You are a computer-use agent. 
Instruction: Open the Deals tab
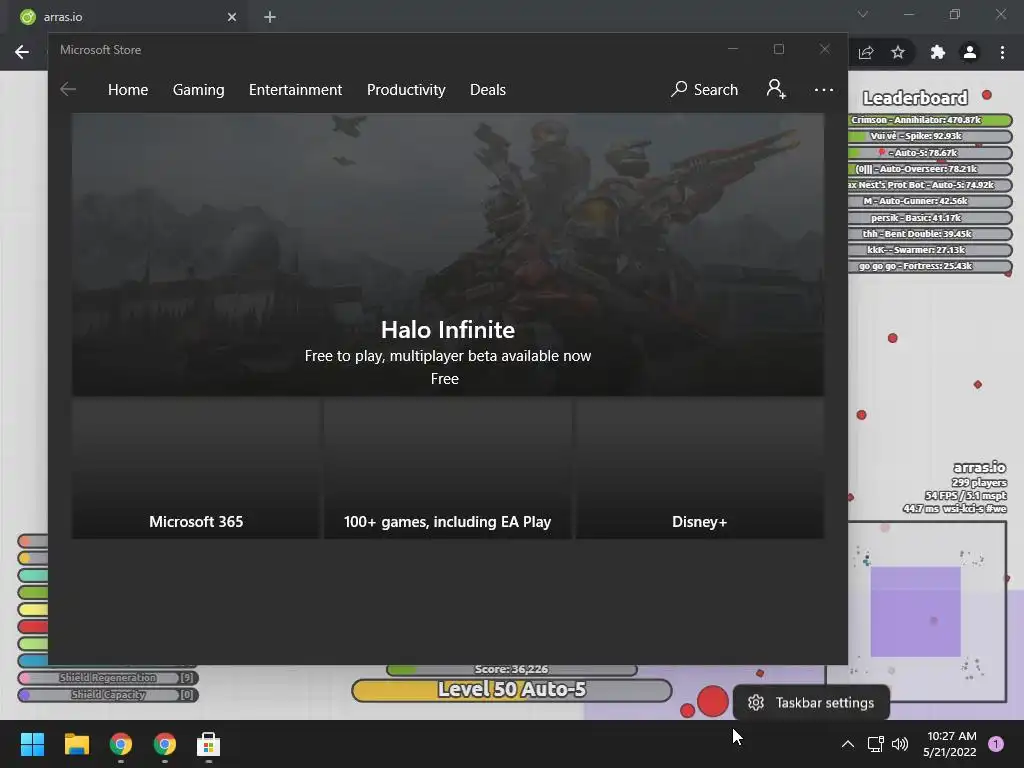(x=488, y=89)
